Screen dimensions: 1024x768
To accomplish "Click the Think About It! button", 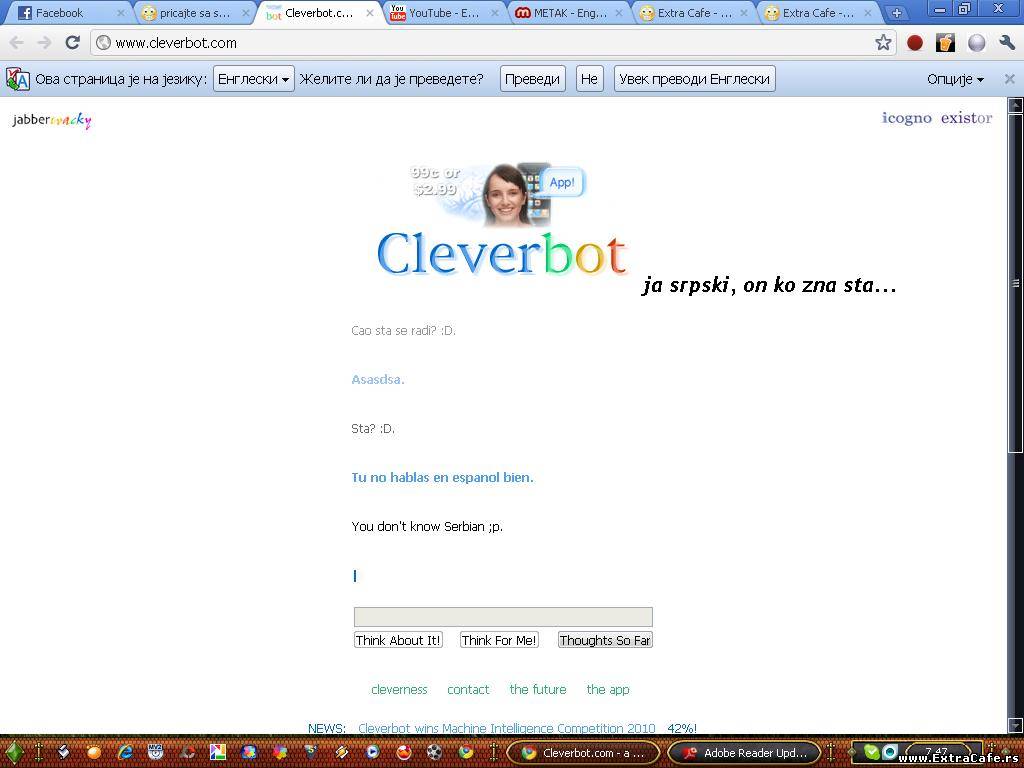I will (398, 640).
